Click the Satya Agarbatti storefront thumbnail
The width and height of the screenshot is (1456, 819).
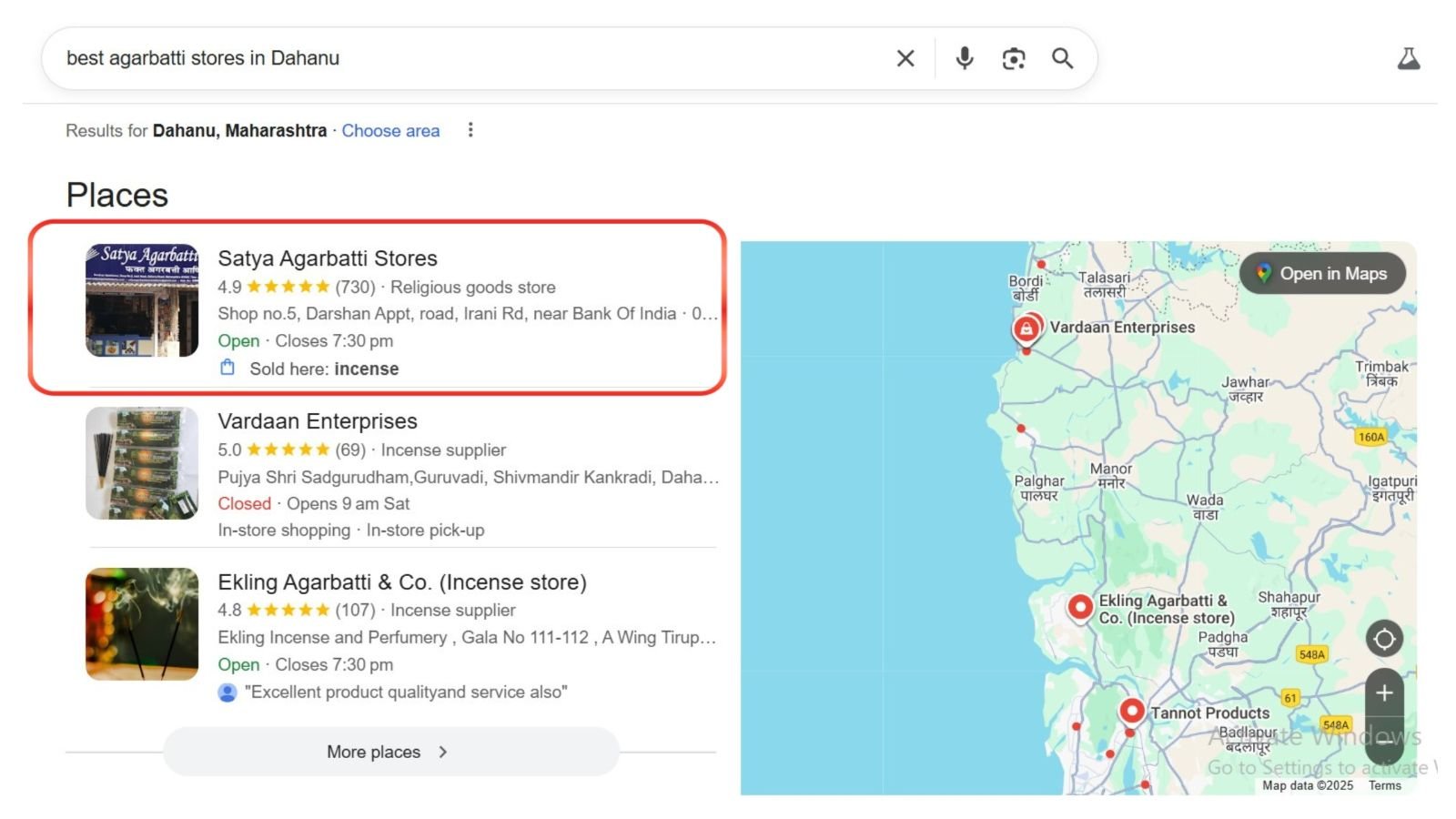coord(142,300)
